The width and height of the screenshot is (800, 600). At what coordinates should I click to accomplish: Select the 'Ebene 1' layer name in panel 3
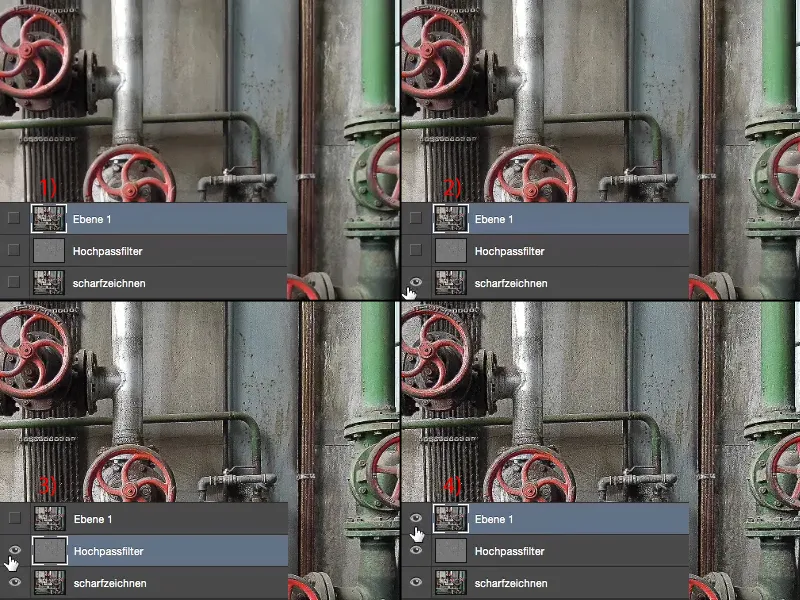tap(93, 519)
